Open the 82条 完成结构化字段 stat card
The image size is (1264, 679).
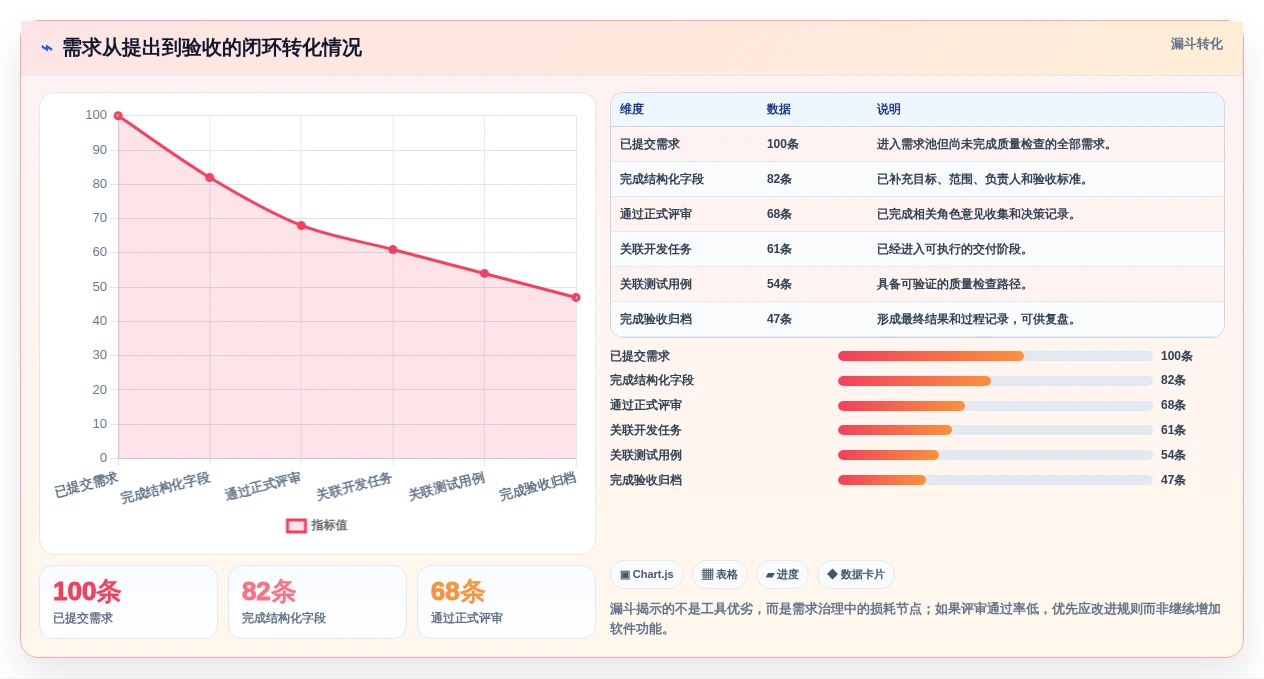click(x=317, y=602)
